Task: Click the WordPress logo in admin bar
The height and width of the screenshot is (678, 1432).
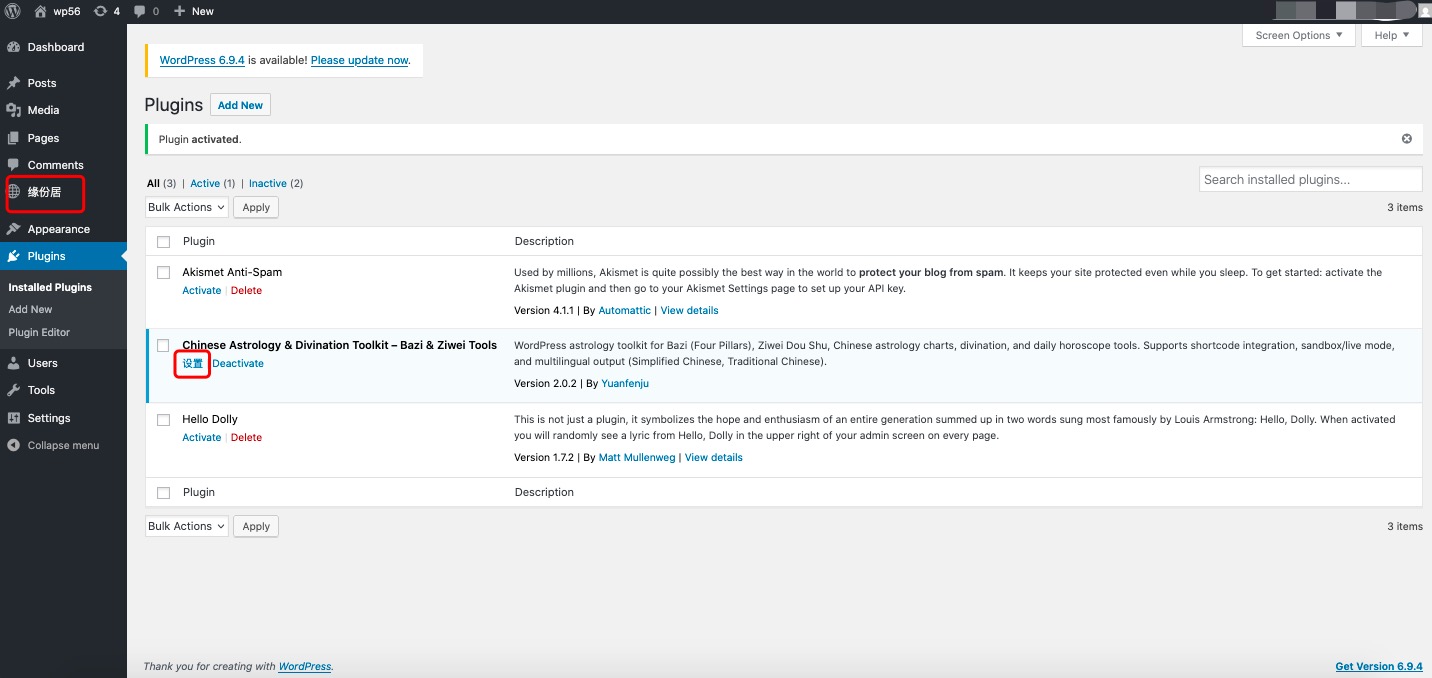Action: click(14, 11)
